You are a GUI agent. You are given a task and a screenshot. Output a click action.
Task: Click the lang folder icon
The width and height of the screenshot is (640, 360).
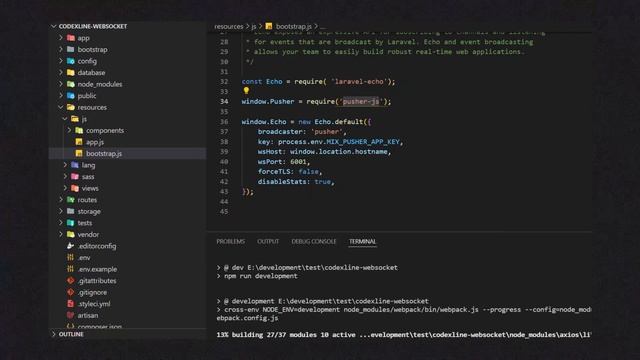[x=75, y=165]
